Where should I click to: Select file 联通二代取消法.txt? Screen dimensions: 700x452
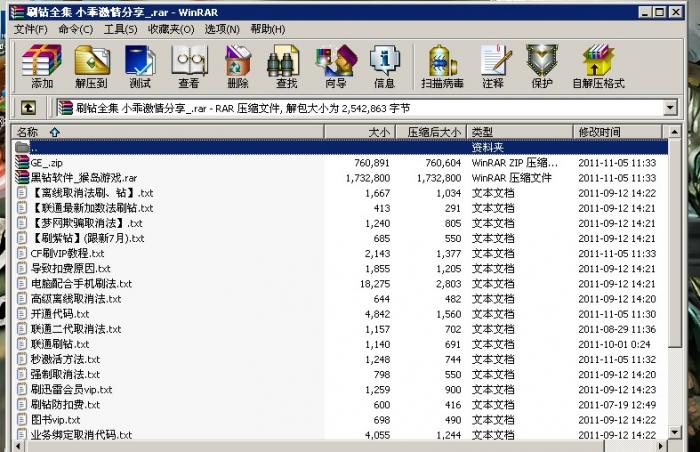click(x=76, y=329)
